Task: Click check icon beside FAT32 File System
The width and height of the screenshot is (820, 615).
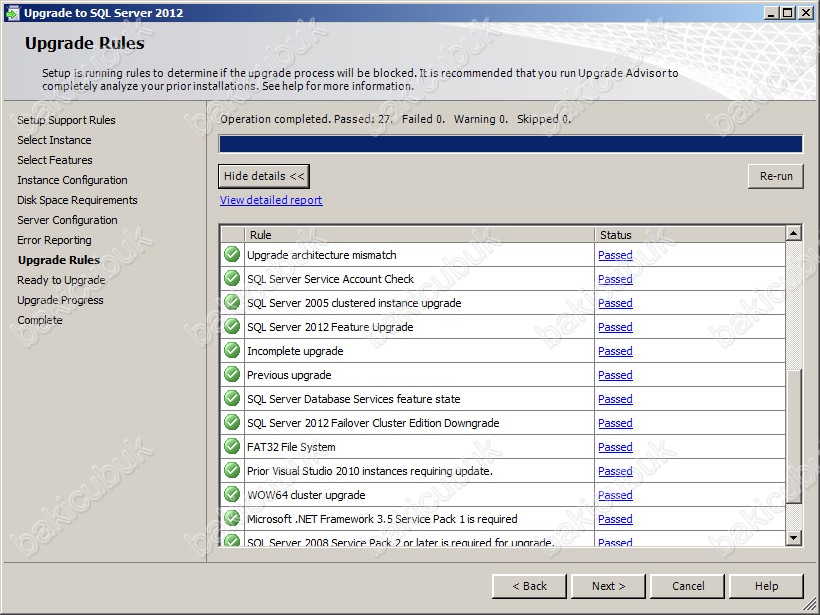Action: tap(232, 447)
